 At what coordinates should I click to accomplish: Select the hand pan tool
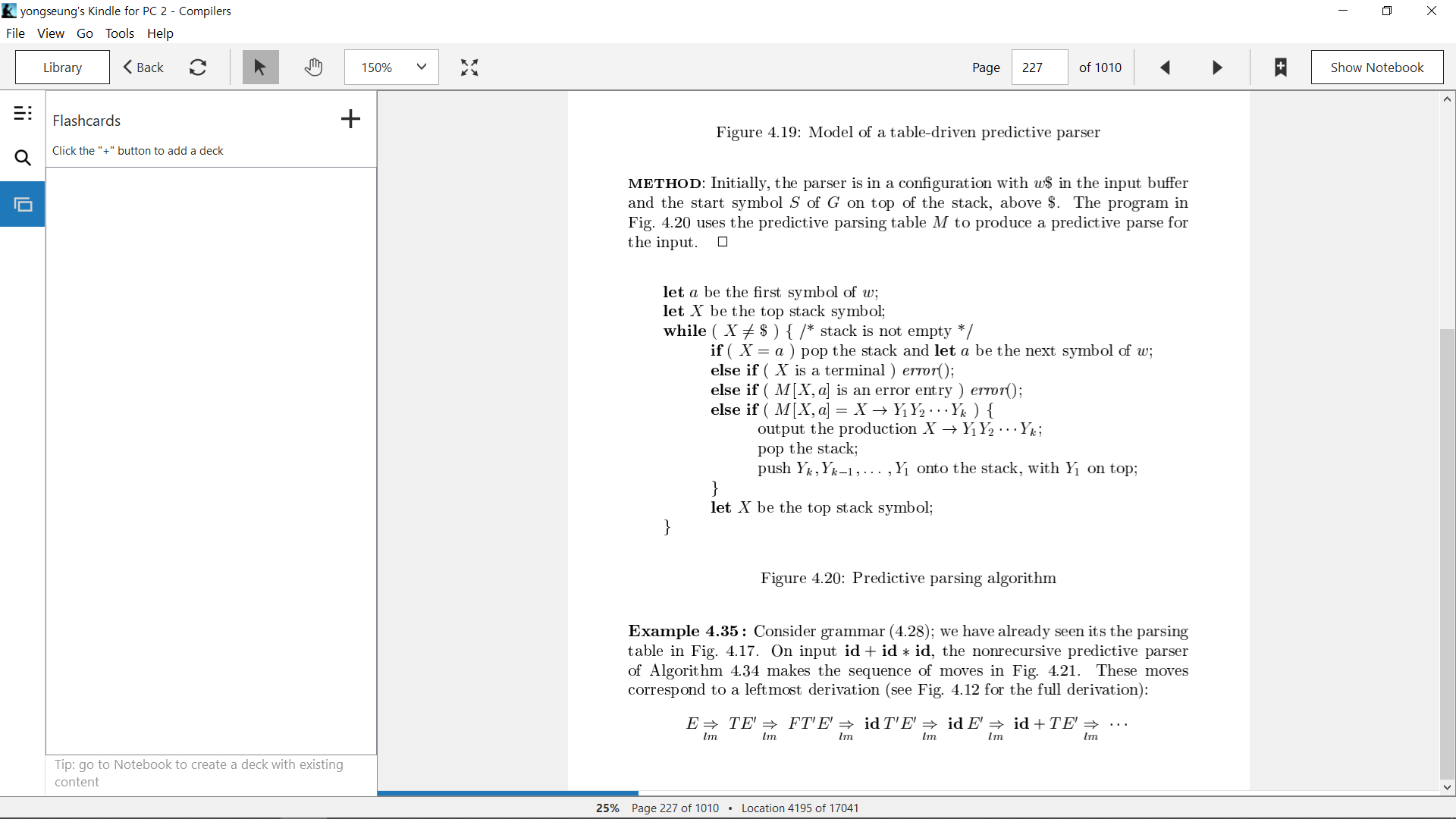click(x=313, y=67)
